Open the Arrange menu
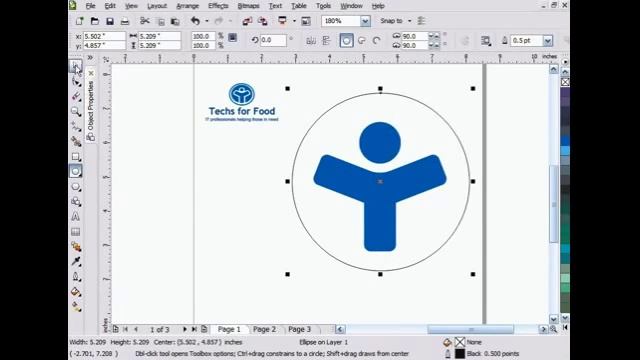Screen dimensions: 640x360 click(x=187, y=6)
